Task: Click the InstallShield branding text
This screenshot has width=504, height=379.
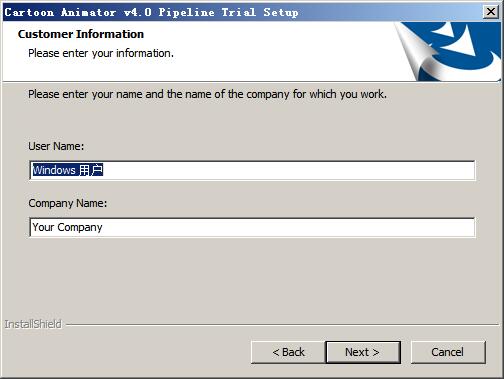Action: pos(33,324)
